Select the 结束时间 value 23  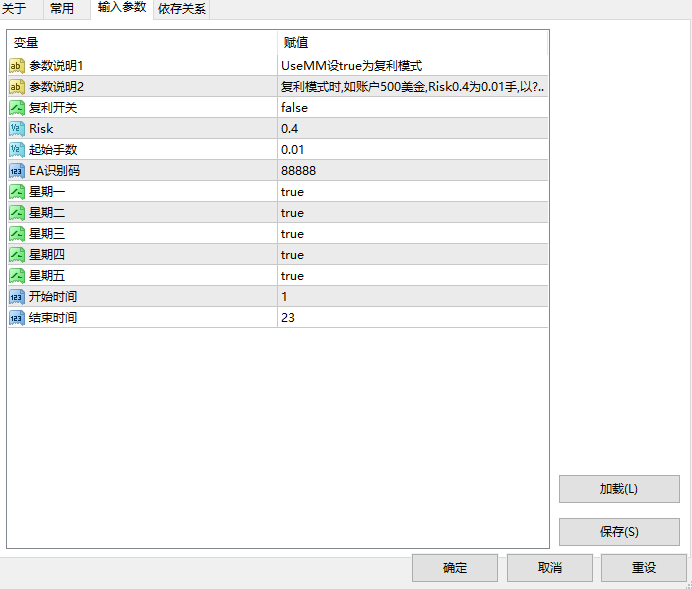[x=288, y=318]
